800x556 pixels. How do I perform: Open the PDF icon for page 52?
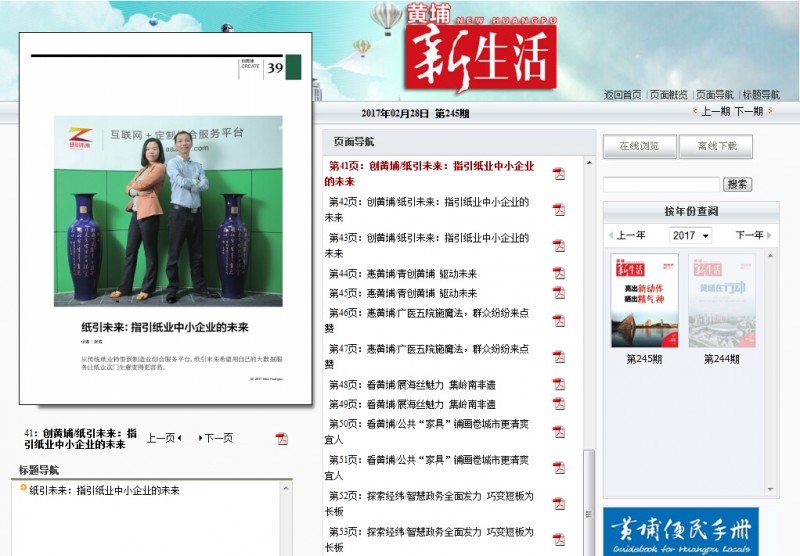pyautogui.click(x=559, y=503)
